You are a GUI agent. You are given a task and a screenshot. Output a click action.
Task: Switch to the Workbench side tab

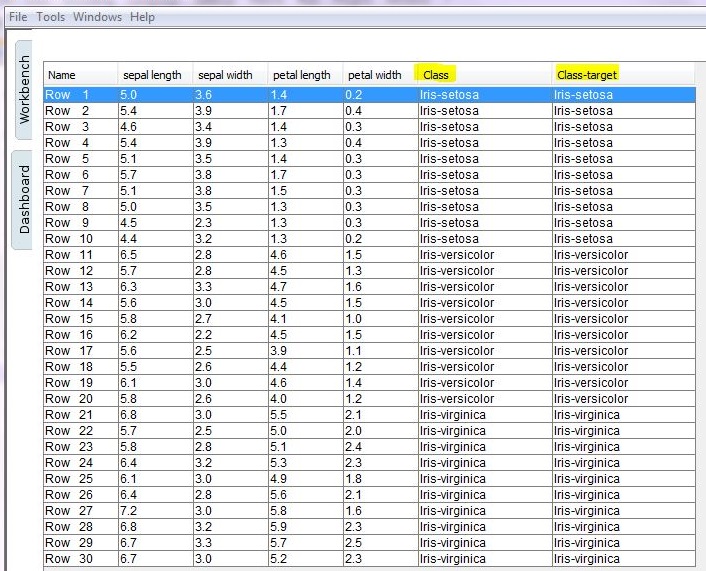click(x=24, y=90)
